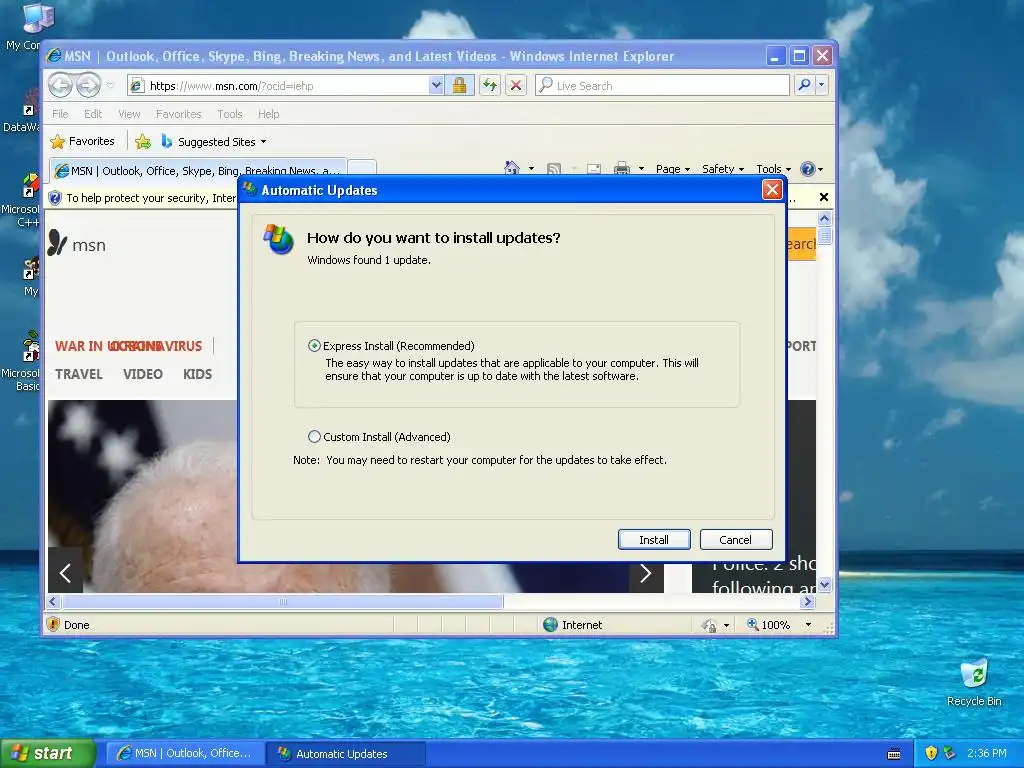Open the Safety dropdown menu
This screenshot has height=768, width=1024.
tap(723, 168)
